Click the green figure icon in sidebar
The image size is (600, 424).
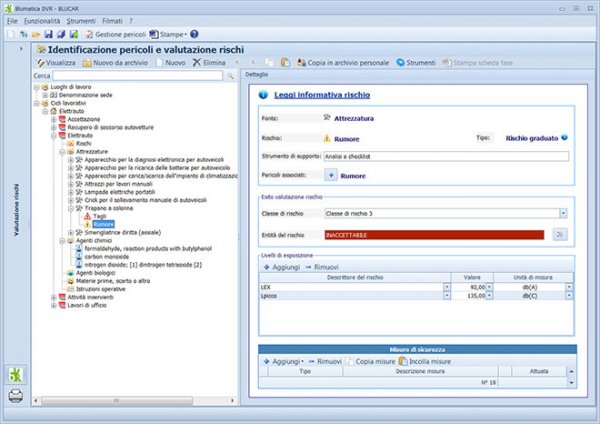pyautogui.click(x=16, y=374)
